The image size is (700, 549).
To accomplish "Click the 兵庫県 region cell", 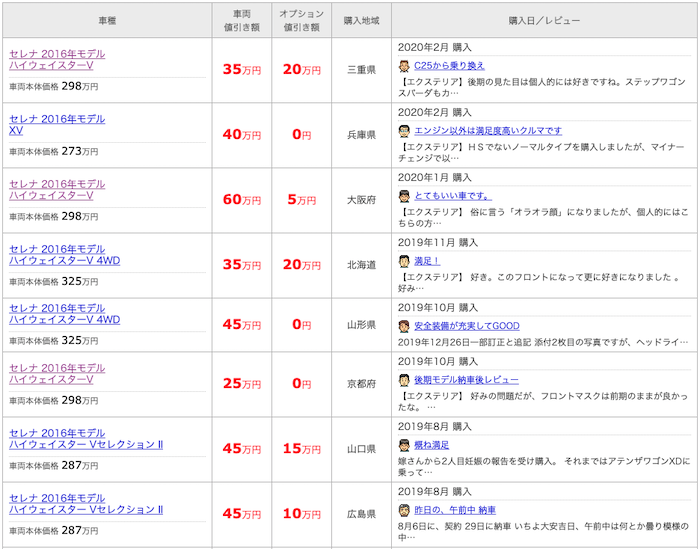I will coord(362,135).
